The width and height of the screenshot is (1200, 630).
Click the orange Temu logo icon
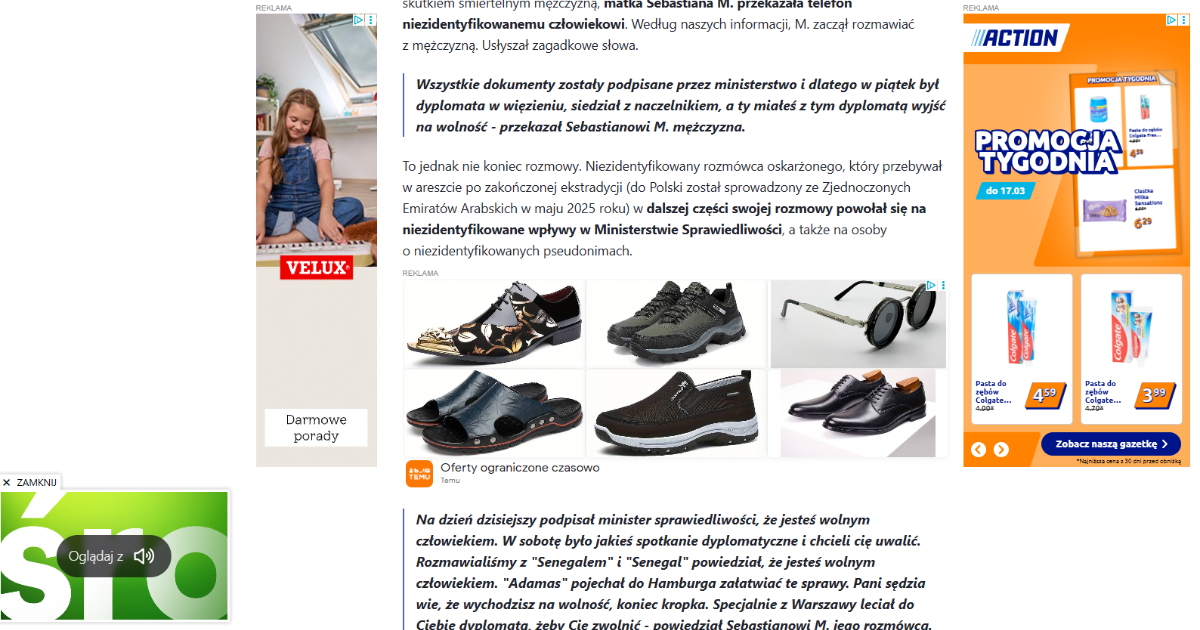click(x=419, y=473)
